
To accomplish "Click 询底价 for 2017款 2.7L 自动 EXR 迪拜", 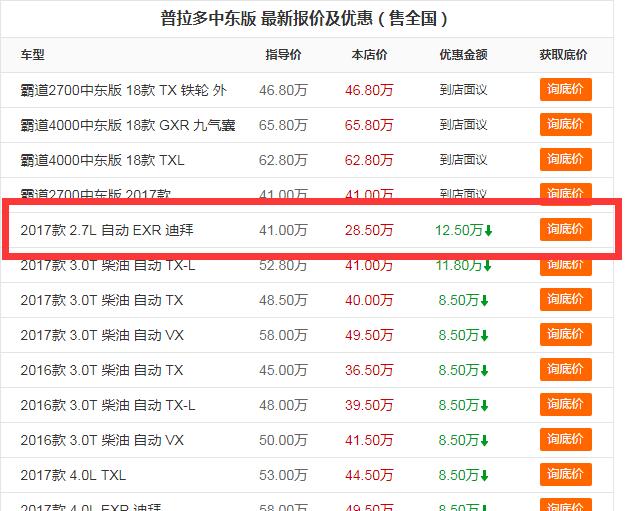I will point(565,229).
